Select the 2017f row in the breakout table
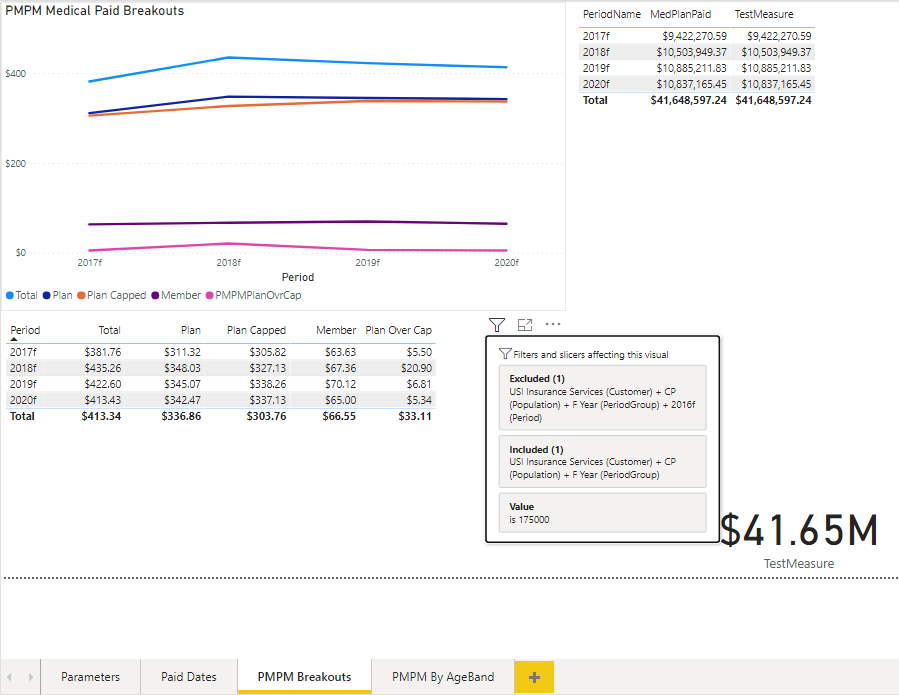The image size is (899, 695). [221, 352]
